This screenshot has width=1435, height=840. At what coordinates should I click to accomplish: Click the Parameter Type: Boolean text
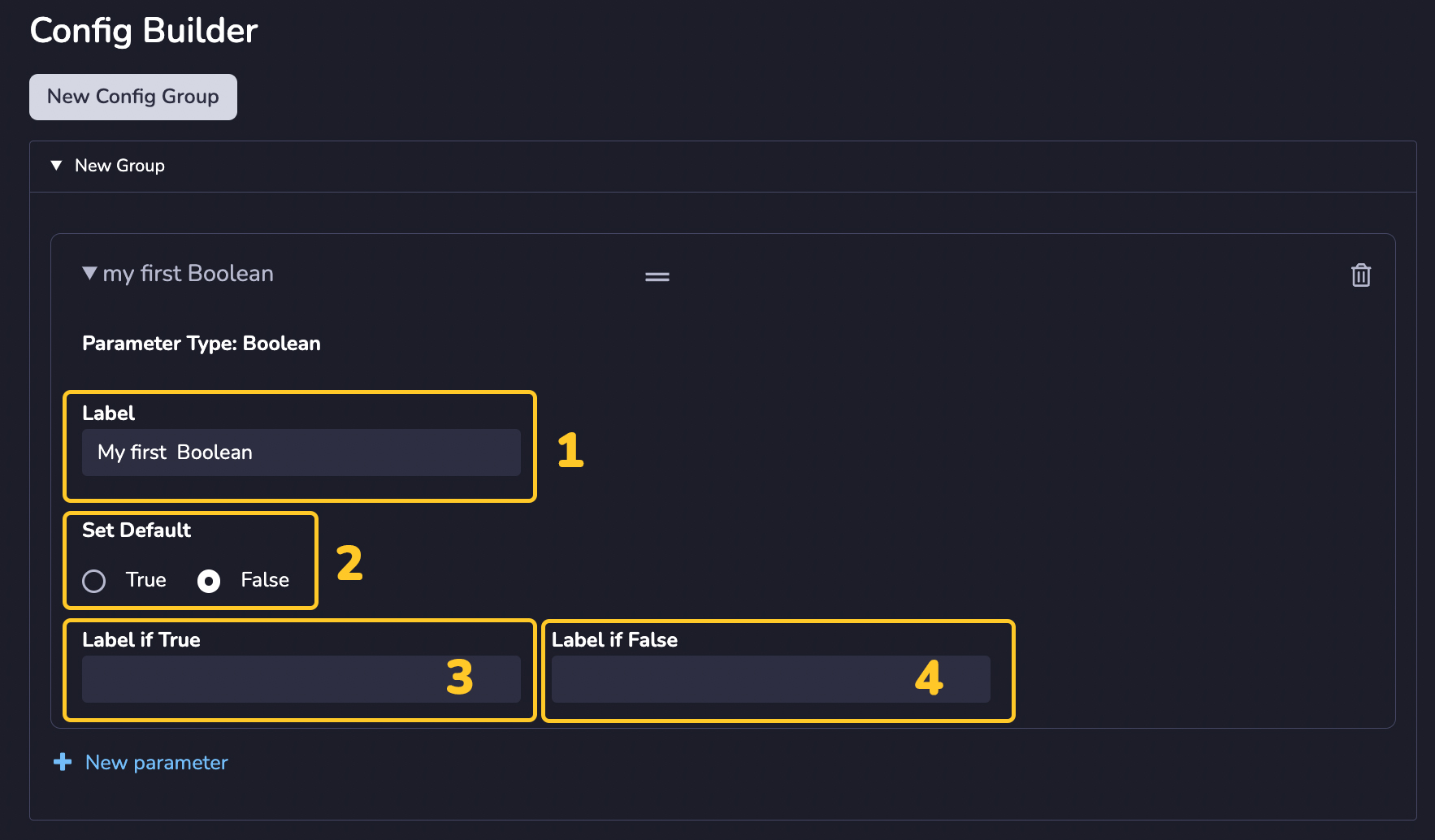pyautogui.click(x=202, y=344)
